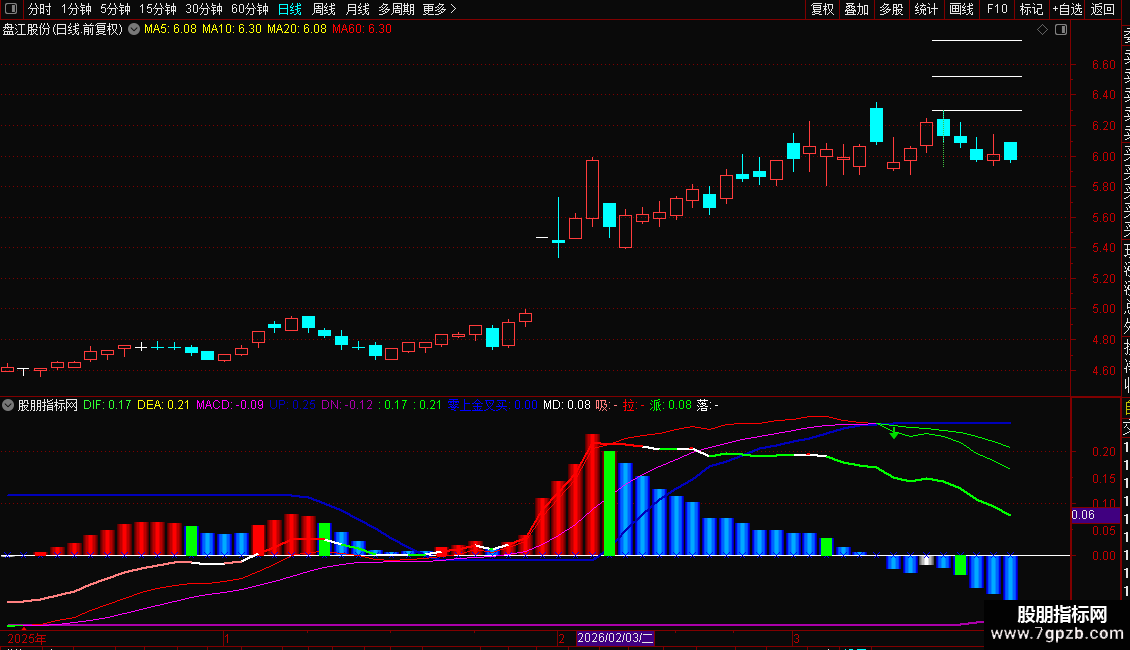Image resolution: width=1130 pixels, height=650 pixels.
Task: Click the 返回 back button
Action: pos(1103,9)
